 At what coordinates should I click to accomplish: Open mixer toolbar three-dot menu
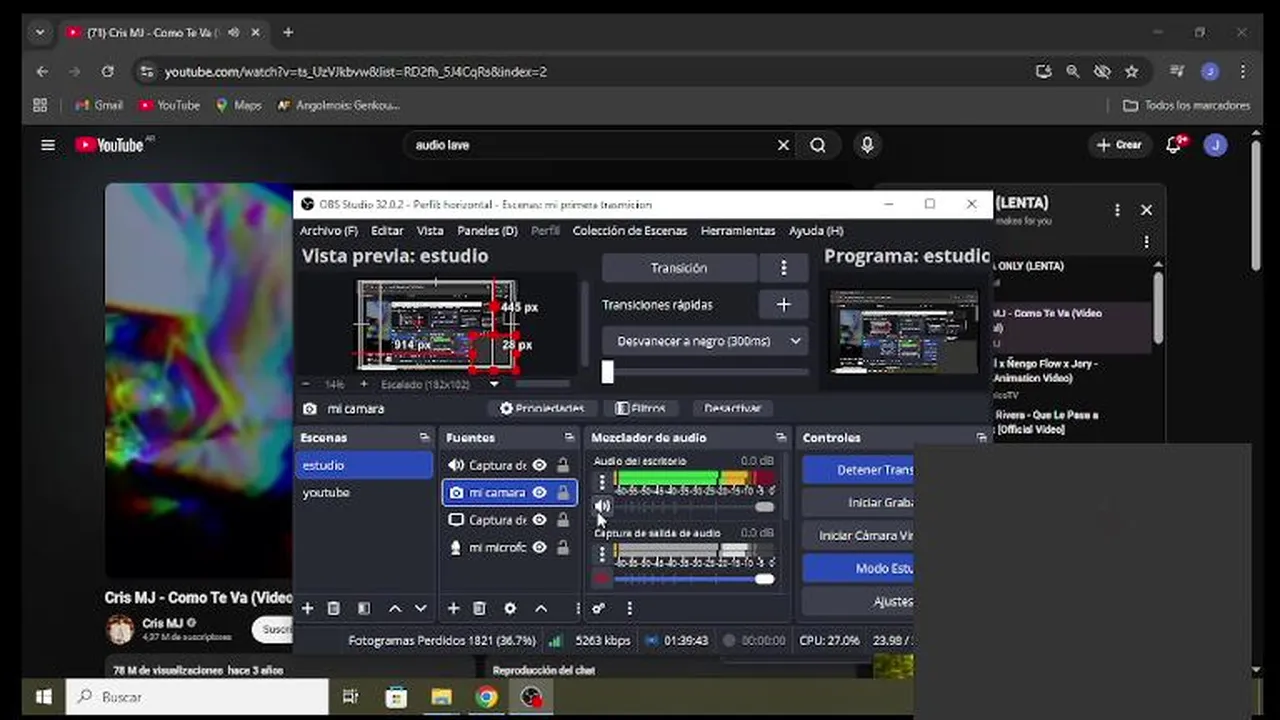click(629, 608)
